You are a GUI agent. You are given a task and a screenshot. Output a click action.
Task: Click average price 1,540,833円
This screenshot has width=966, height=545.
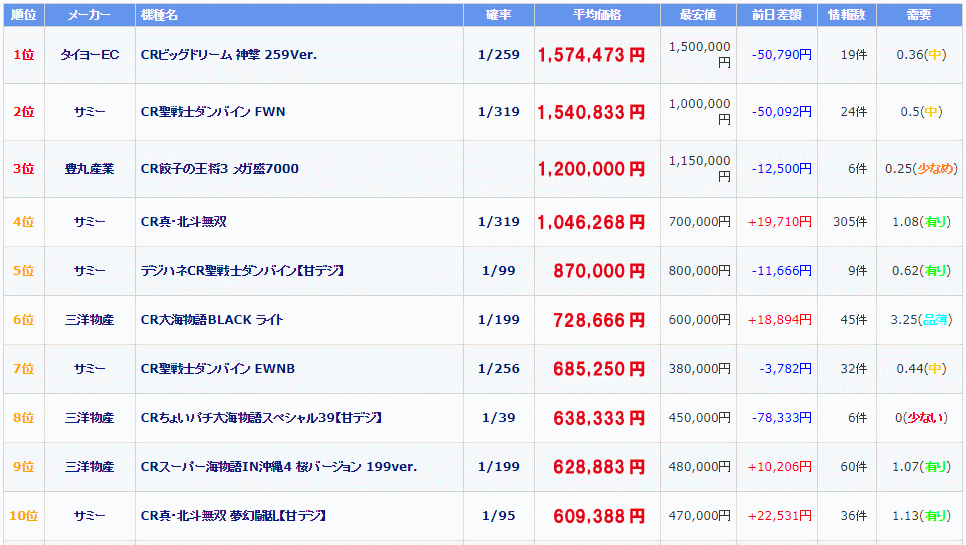tap(591, 113)
